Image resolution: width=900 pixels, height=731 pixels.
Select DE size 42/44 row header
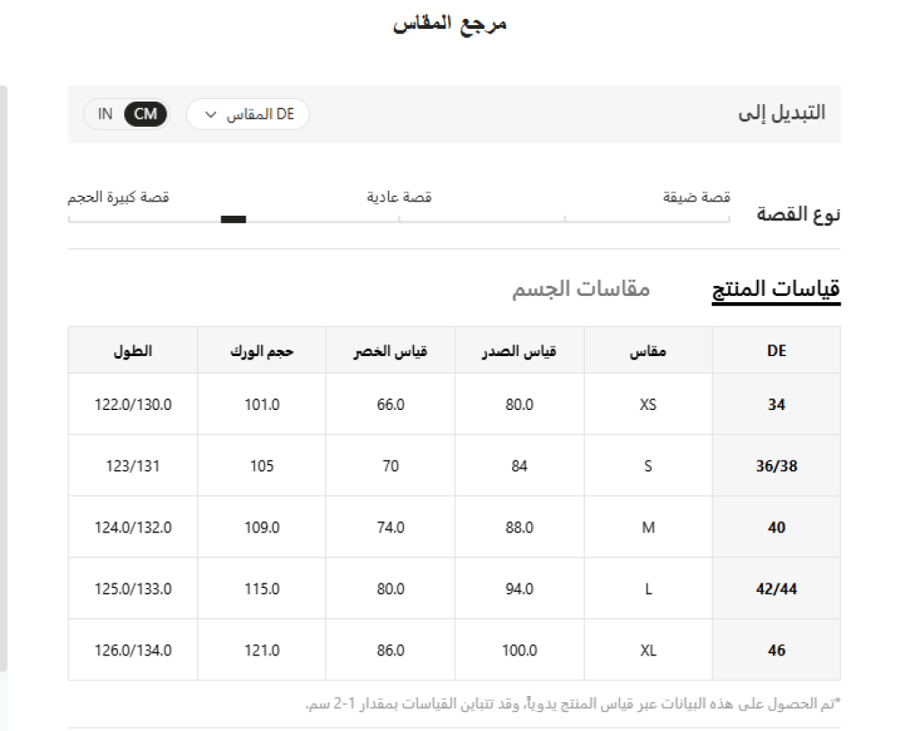click(x=776, y=589)
